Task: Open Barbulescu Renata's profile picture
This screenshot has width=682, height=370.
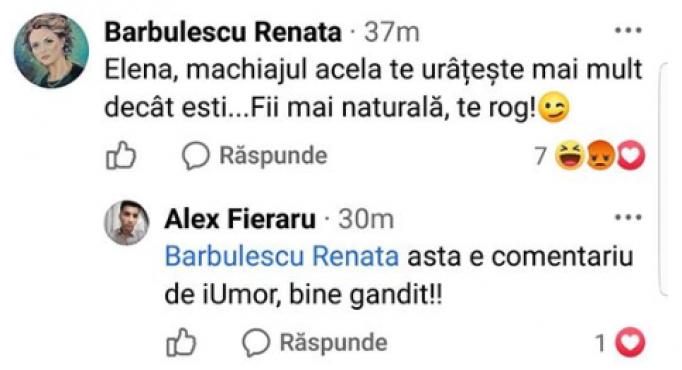Action: (51, 50)
